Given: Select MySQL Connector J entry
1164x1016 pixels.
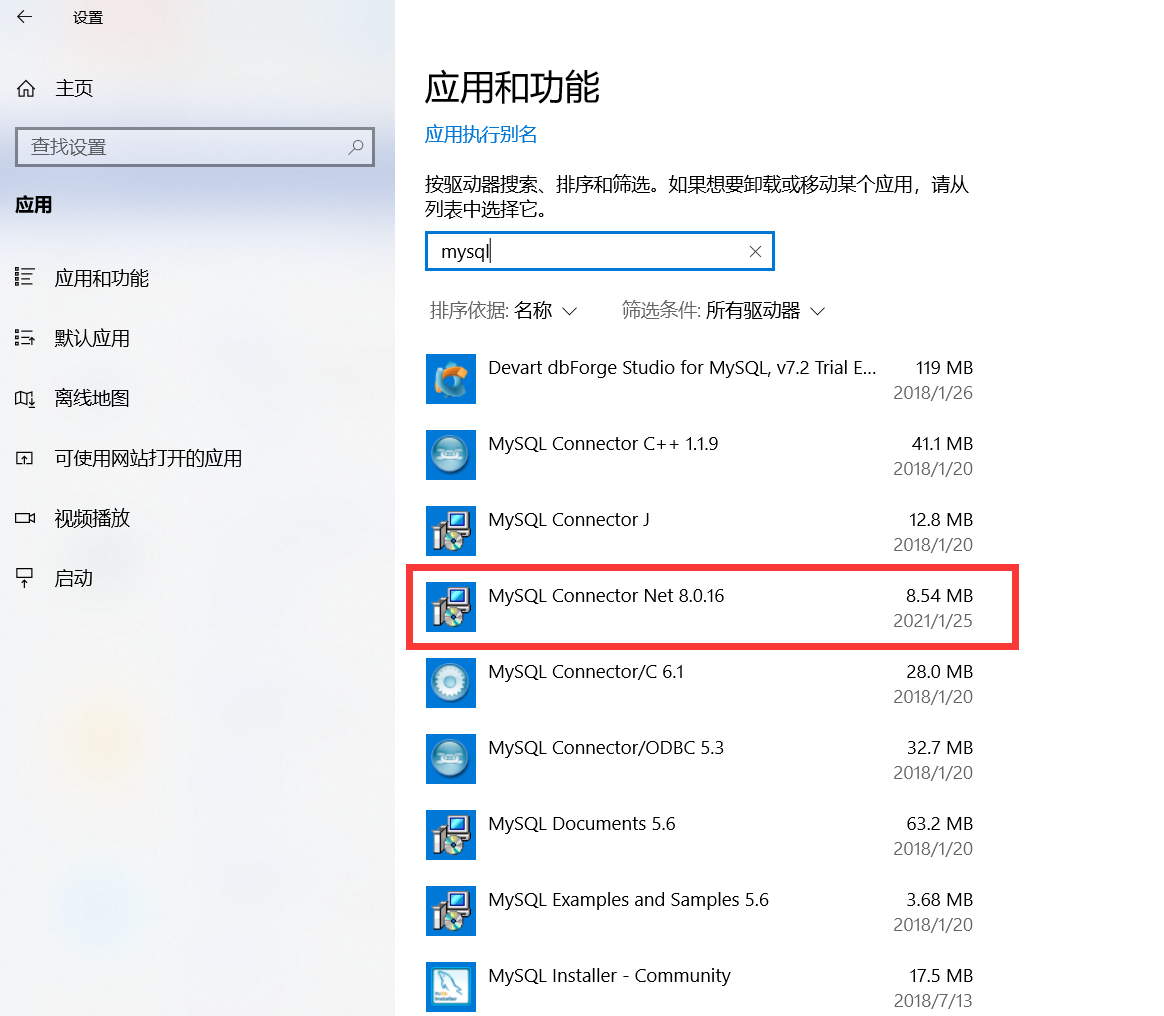Looking at the screenshot, I should (699, 531).
